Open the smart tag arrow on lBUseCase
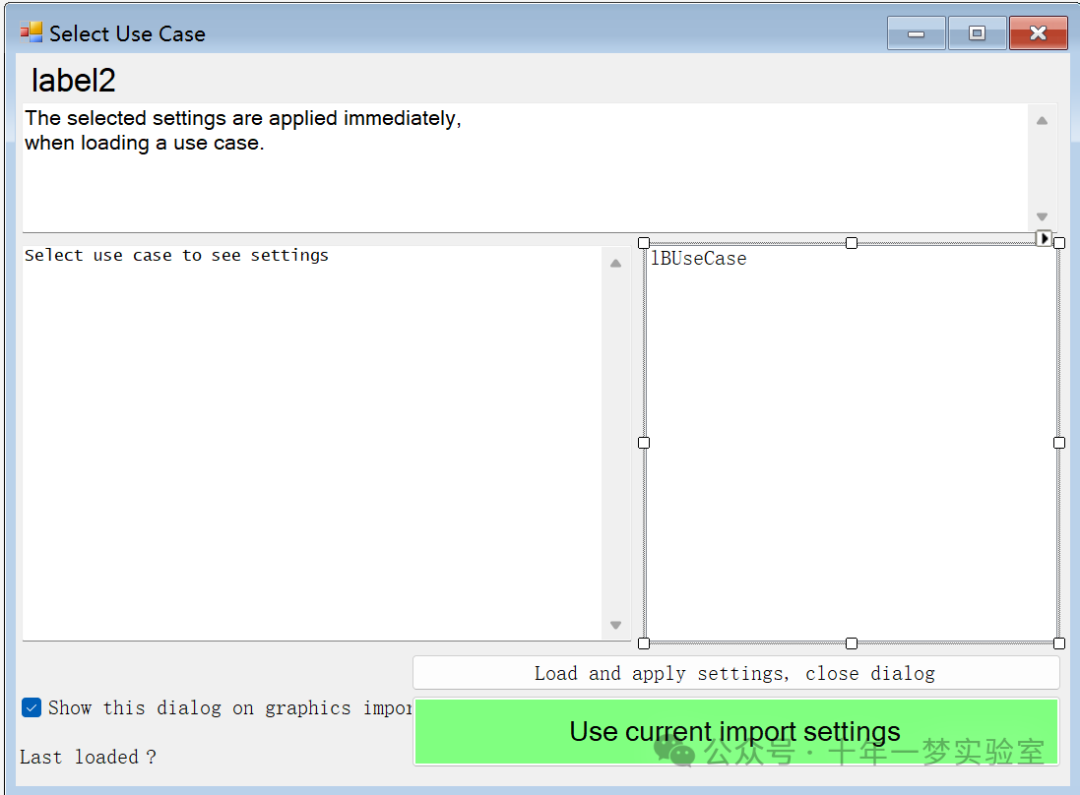Viewport: 1080px width, 795px height. pyautogui.click(x=1044, y=238)
